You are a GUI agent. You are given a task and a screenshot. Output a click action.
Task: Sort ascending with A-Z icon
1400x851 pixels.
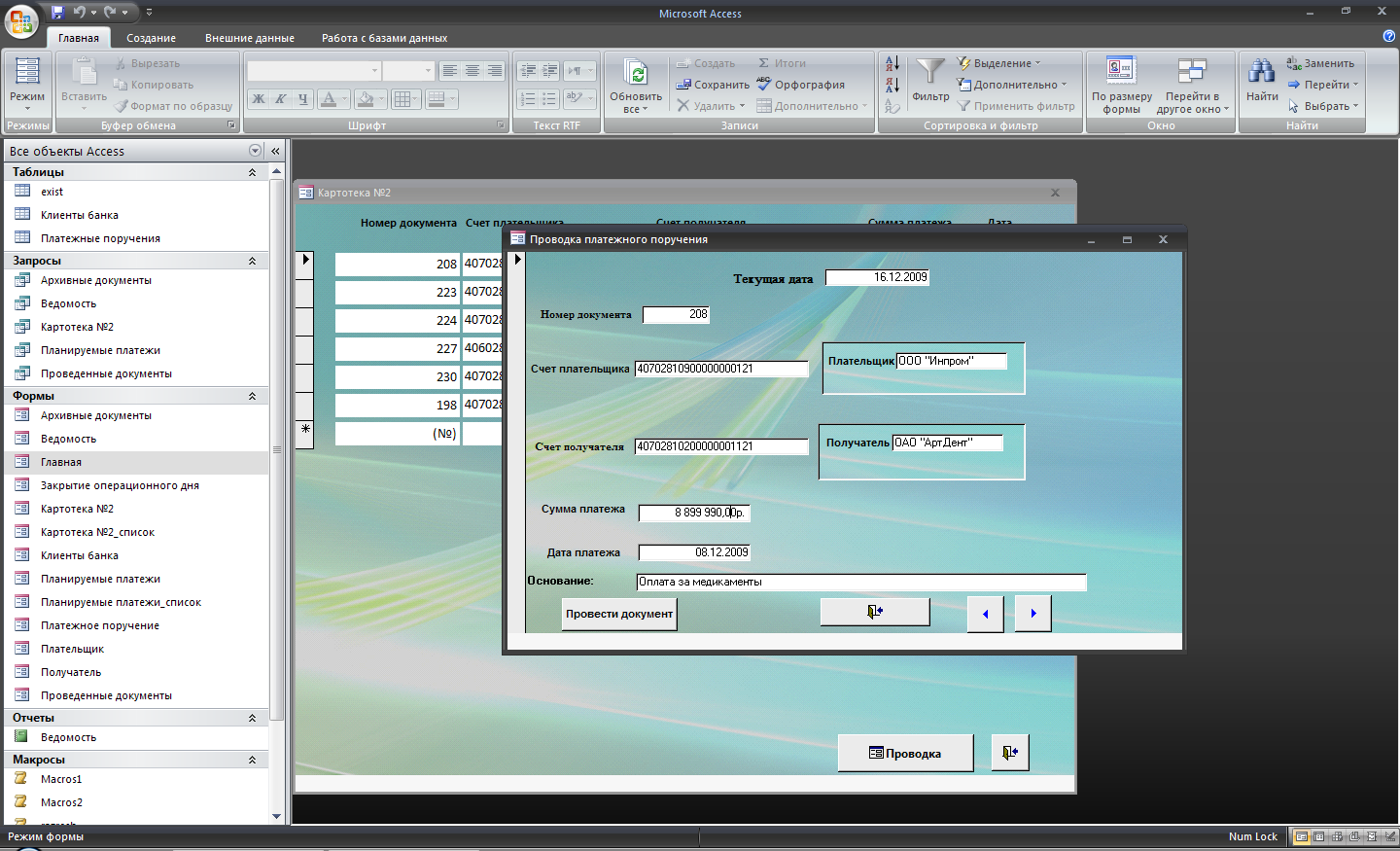(x=892, y=63)
